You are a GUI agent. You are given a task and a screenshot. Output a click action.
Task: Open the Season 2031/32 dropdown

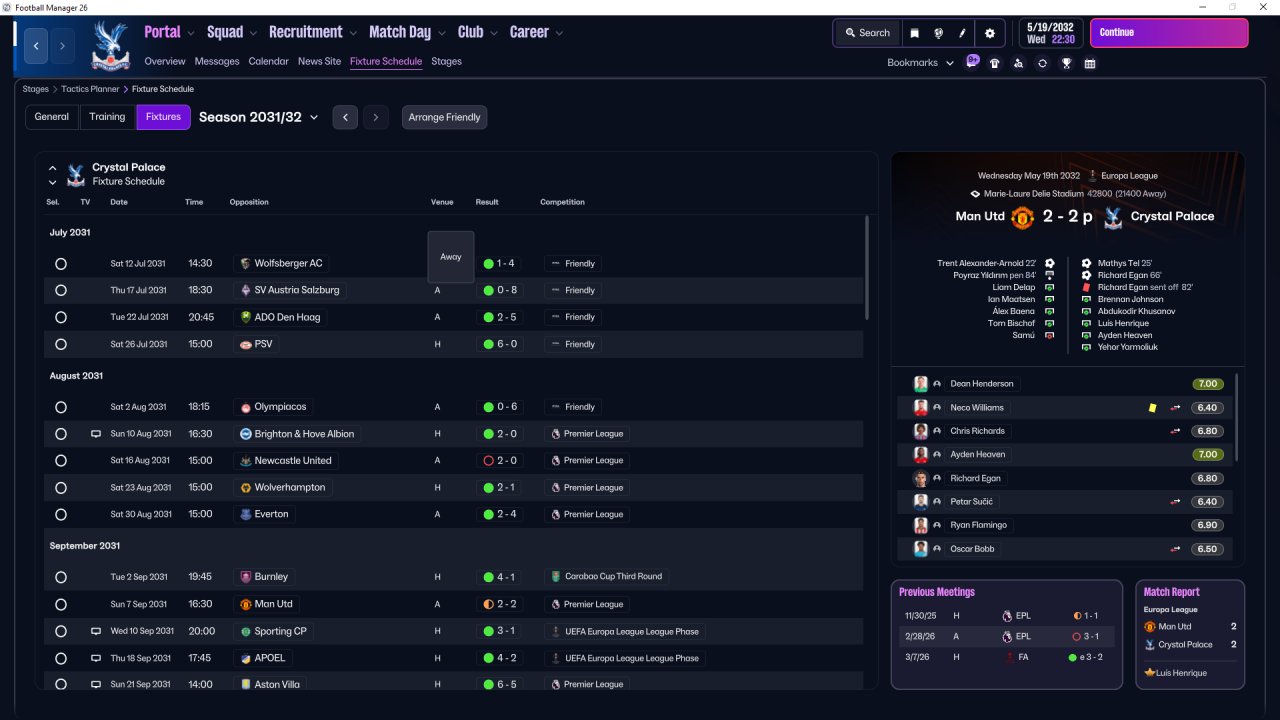(258, 117)
